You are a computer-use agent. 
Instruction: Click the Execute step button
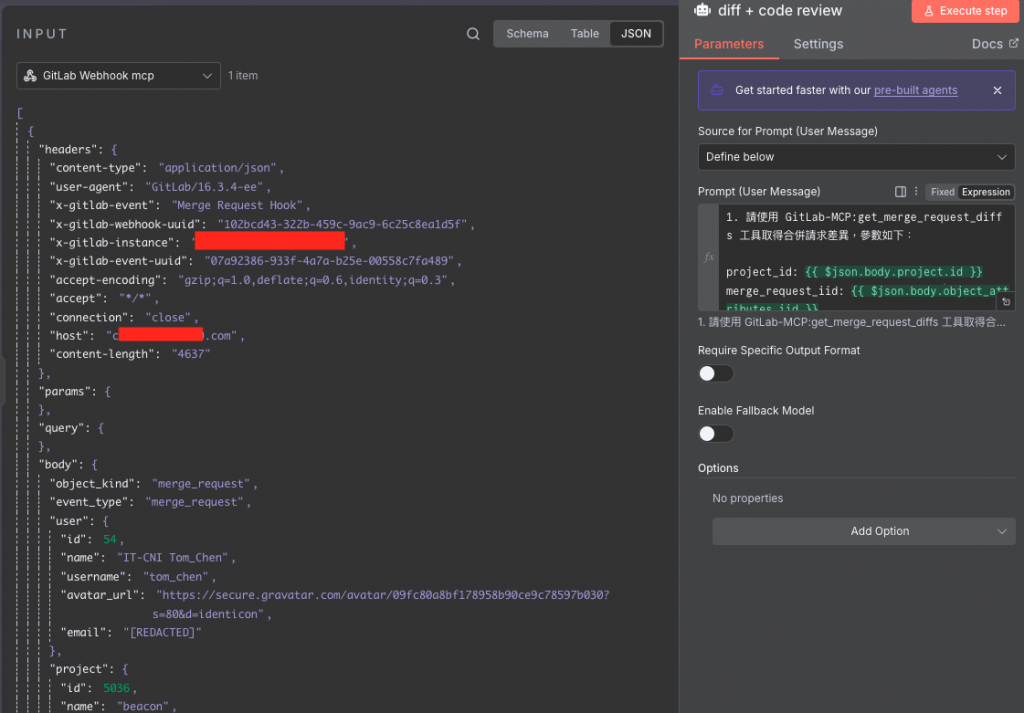(x=965, y=11)
